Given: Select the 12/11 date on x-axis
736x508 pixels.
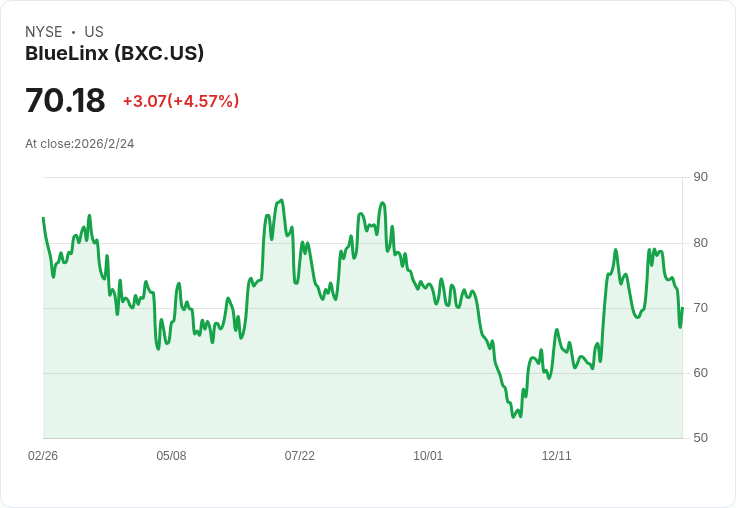Looking at the screenshot, I should 557,456.
